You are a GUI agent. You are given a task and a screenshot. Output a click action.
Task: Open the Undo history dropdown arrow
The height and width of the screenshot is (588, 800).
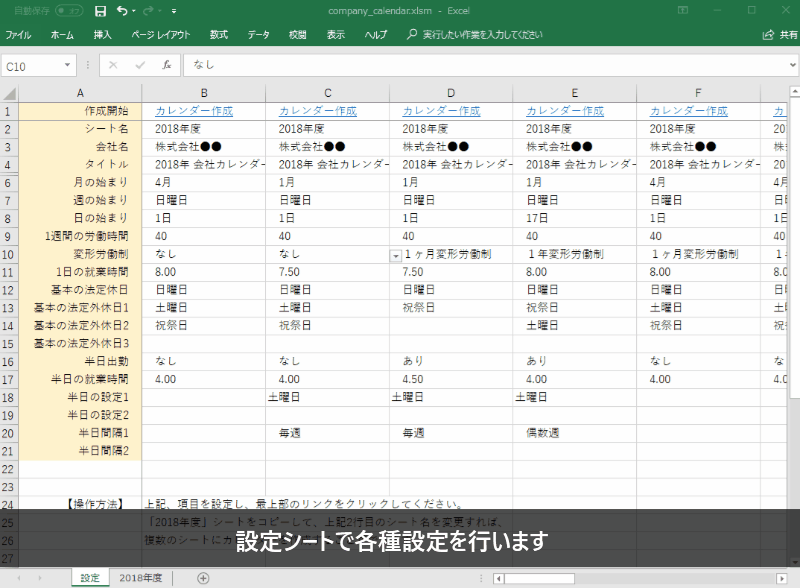point(134,11)
